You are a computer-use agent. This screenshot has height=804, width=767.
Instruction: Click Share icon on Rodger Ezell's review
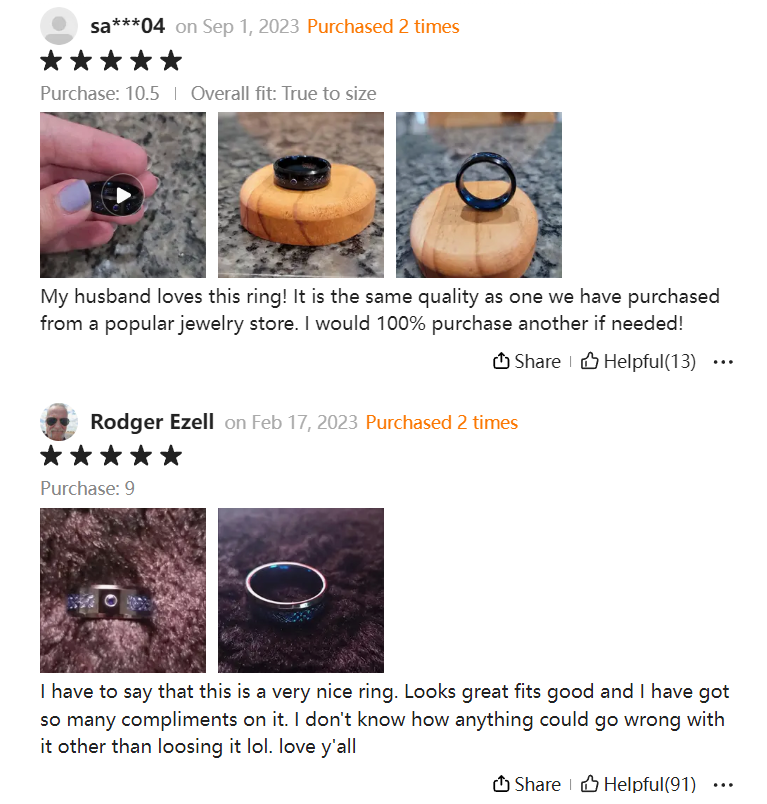tap(501, 784)
